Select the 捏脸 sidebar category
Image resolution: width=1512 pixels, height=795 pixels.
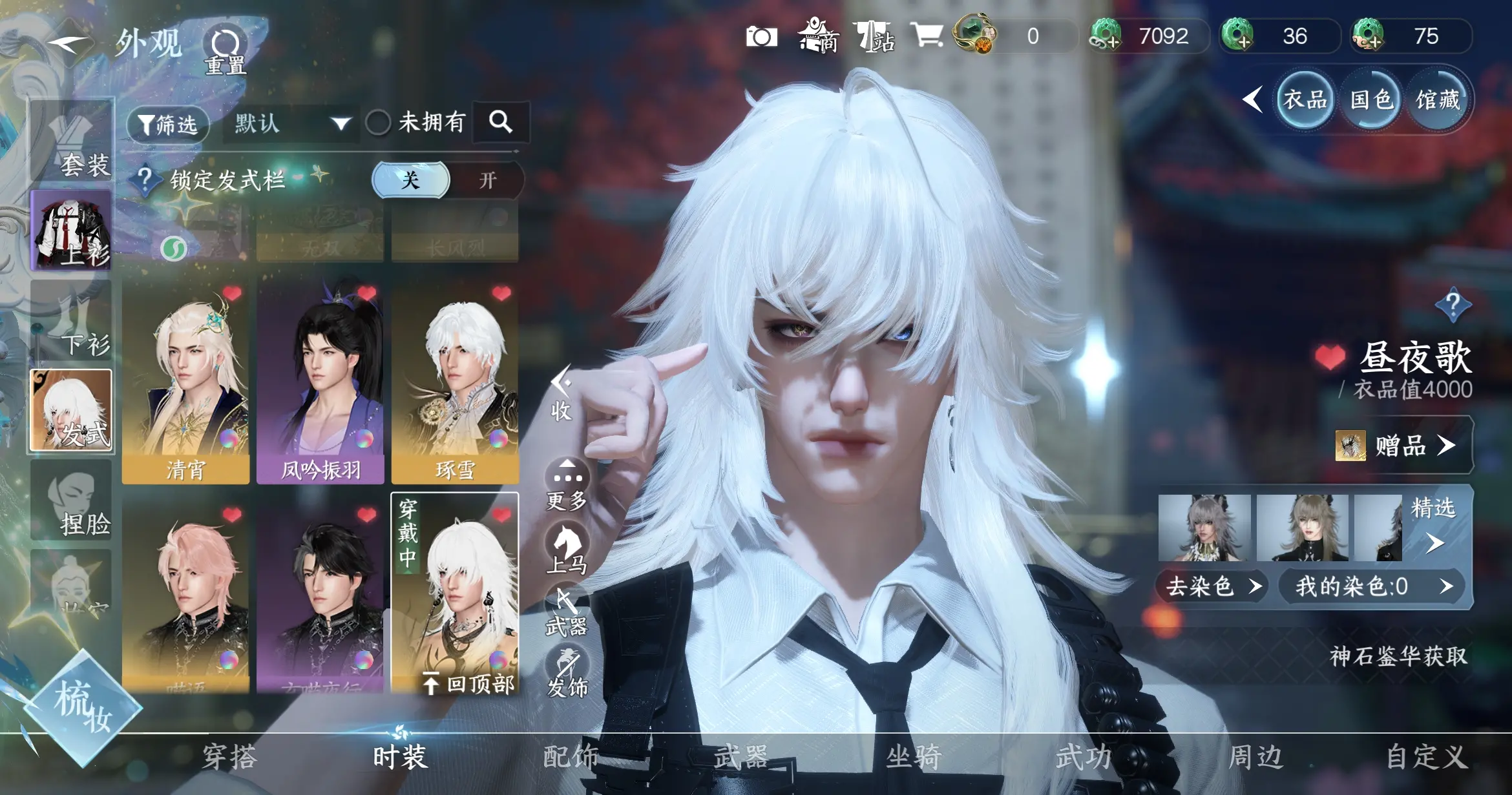(71, 500)
